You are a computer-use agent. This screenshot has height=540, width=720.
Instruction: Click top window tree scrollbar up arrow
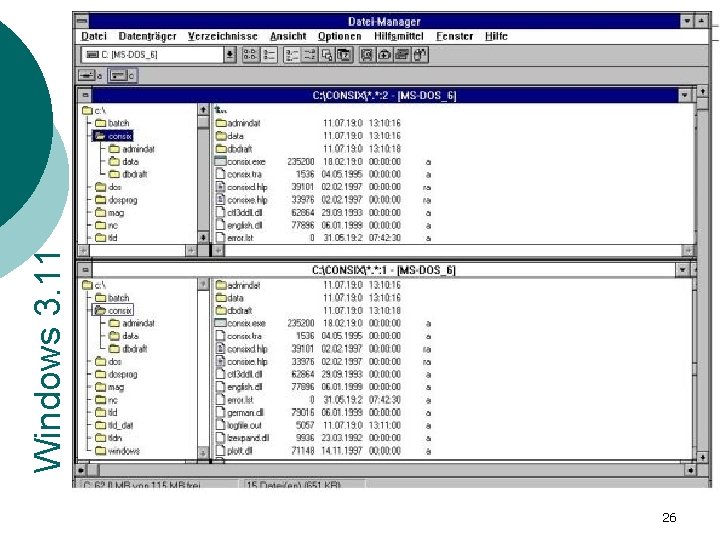point(203,110)
